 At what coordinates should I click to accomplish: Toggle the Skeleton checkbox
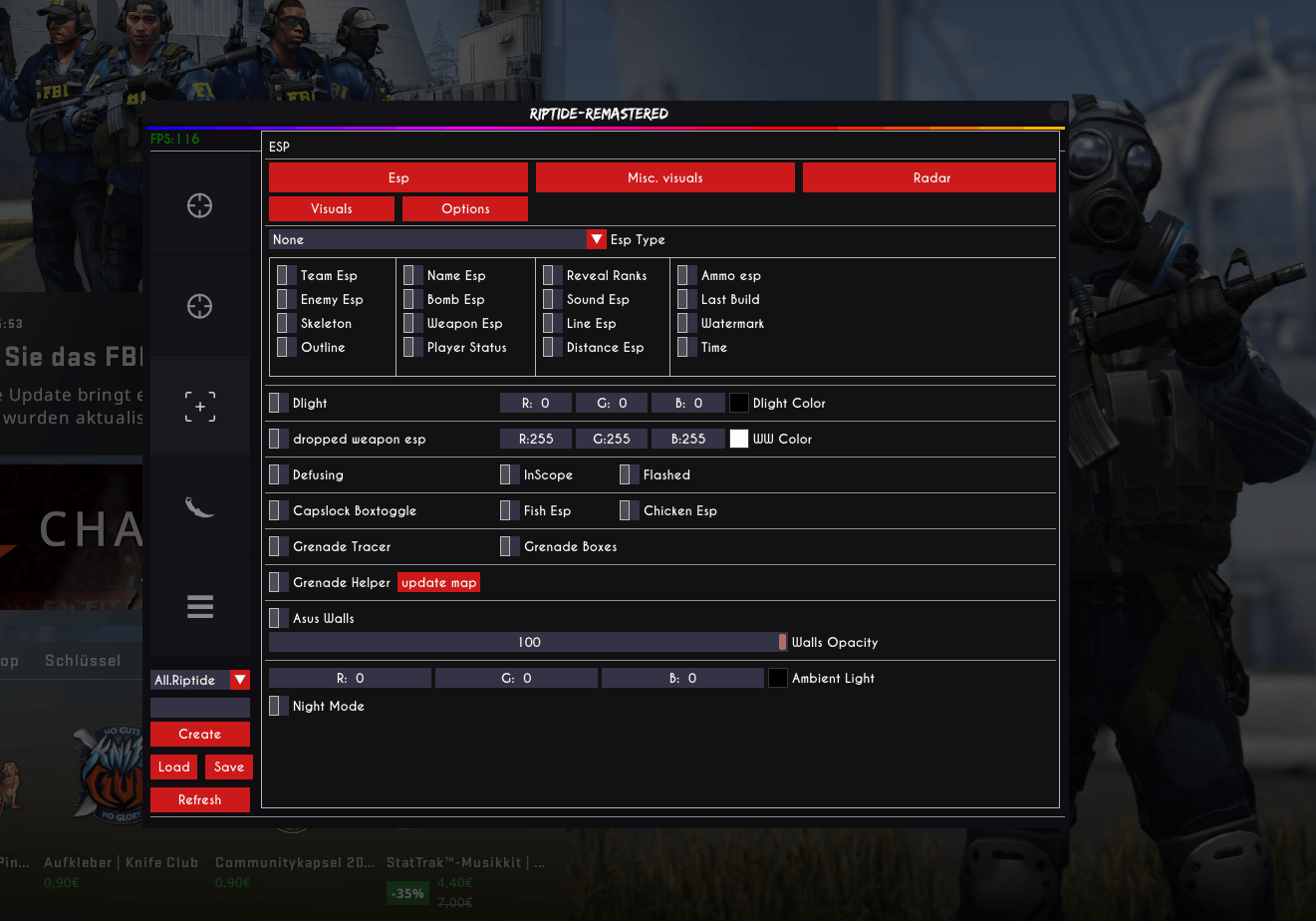point(287,323)
